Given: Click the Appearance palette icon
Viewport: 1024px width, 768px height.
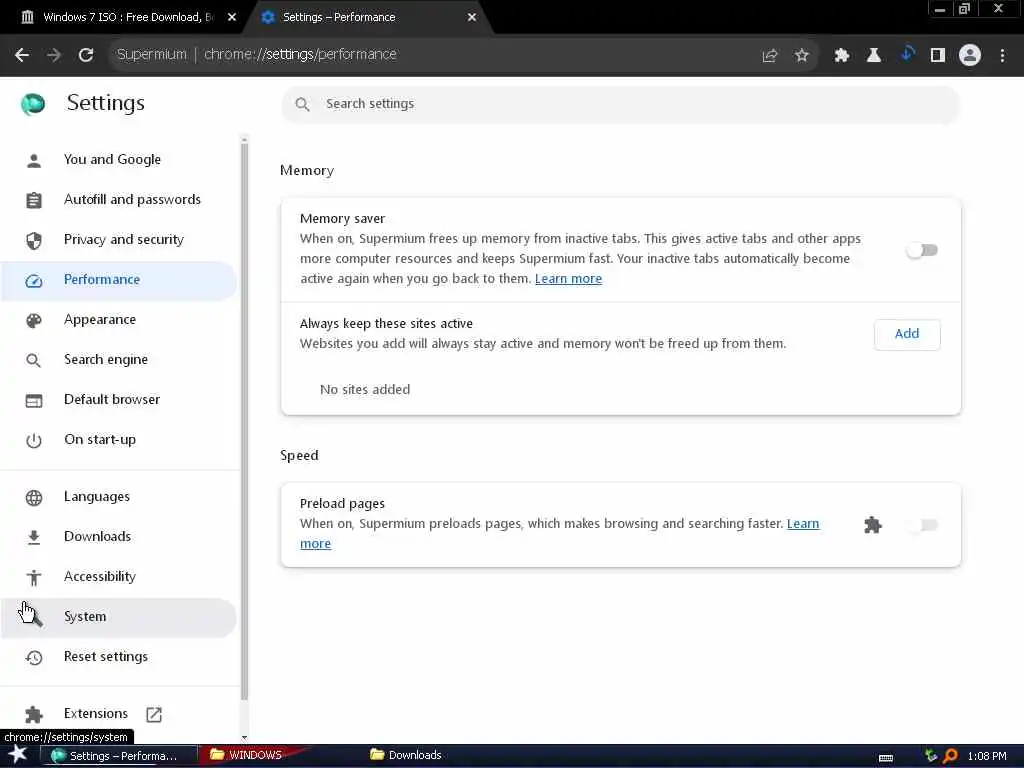Looking at the screenshot, I should point(34,320).
